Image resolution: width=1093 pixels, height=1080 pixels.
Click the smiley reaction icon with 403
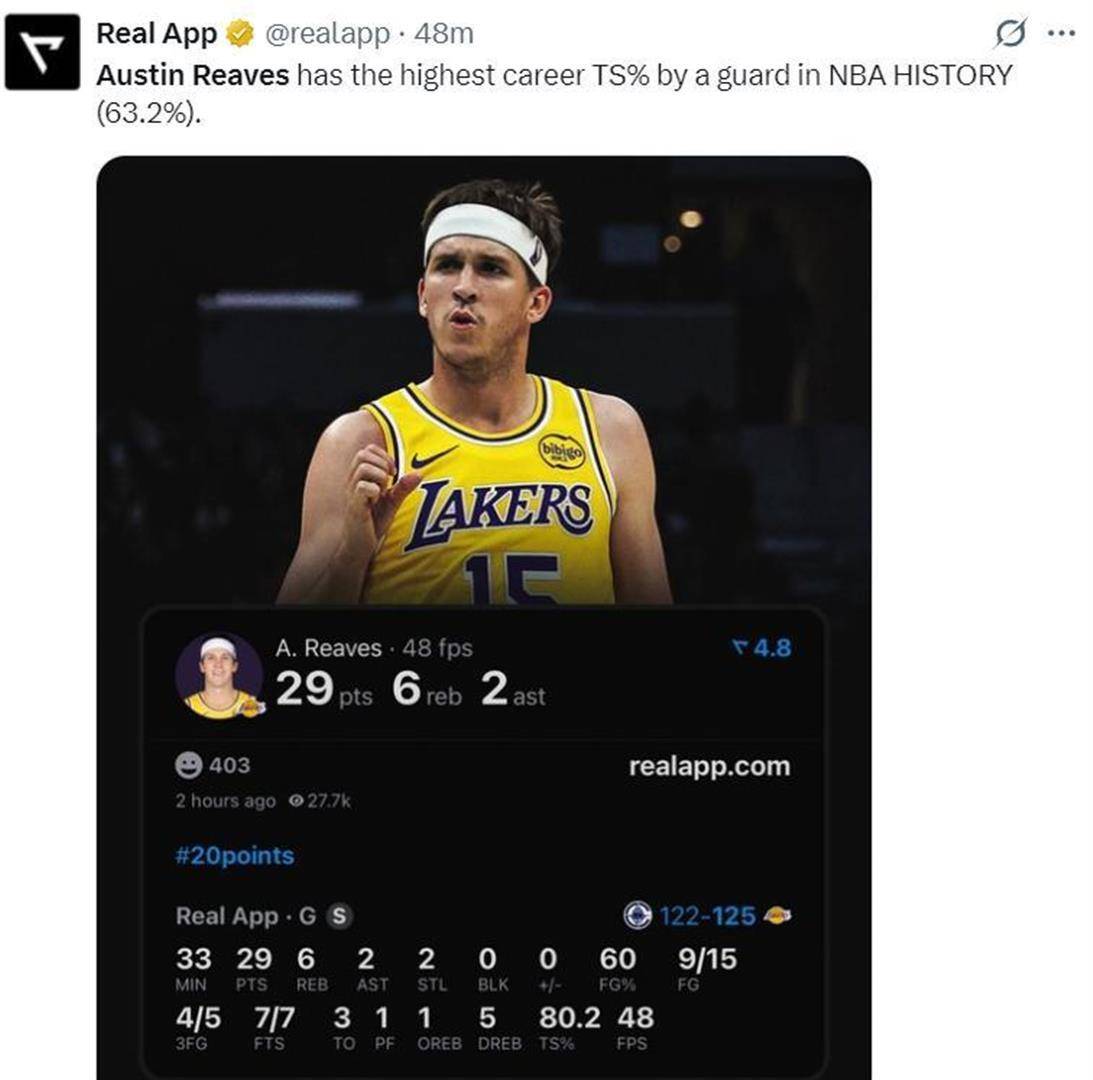[187, 766]
